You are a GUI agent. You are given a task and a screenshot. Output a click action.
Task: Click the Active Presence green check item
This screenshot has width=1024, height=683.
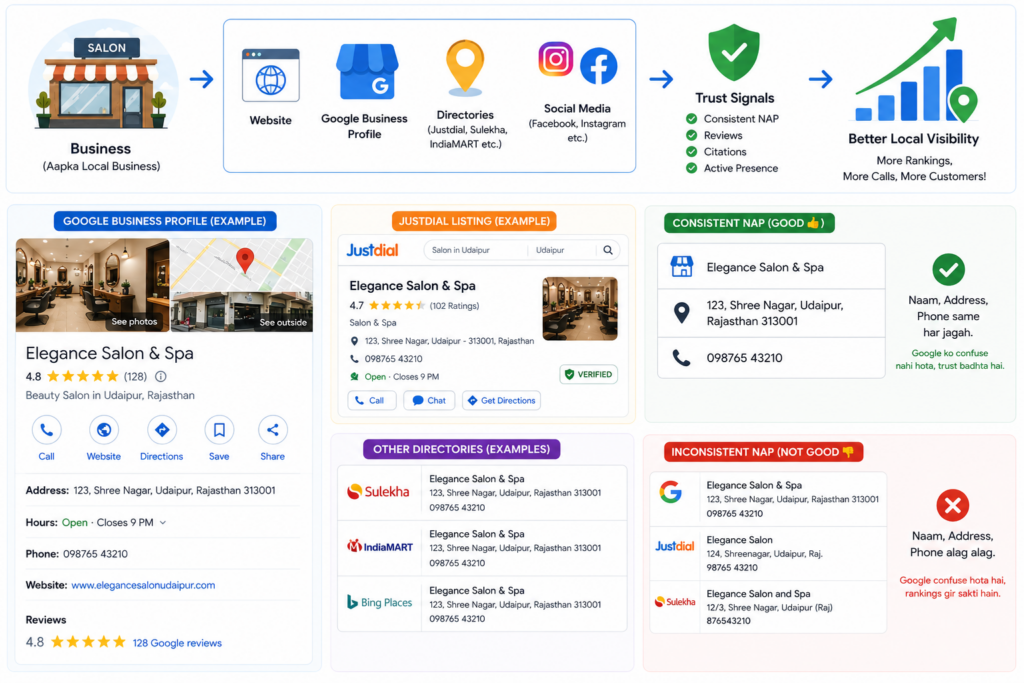click(731, 168)
